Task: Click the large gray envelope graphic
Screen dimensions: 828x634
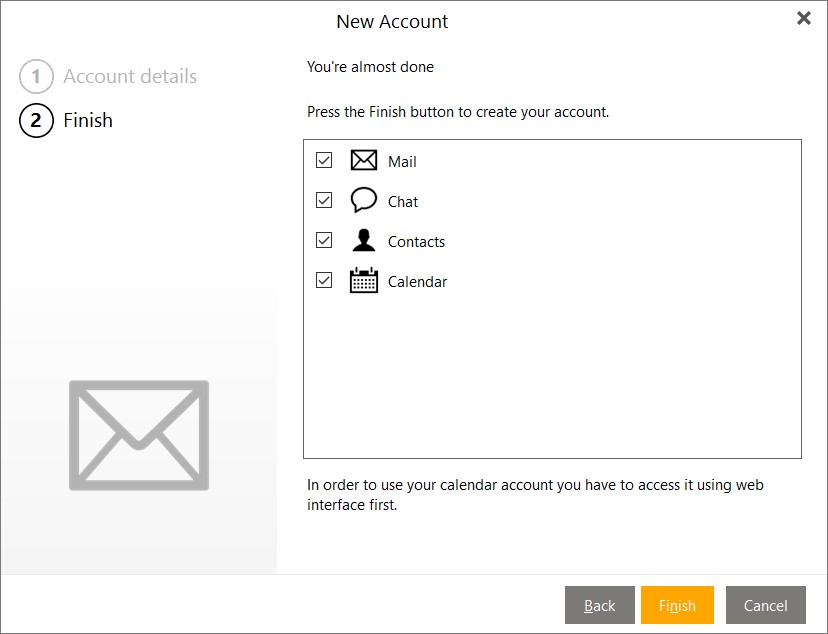Action: 139,435
